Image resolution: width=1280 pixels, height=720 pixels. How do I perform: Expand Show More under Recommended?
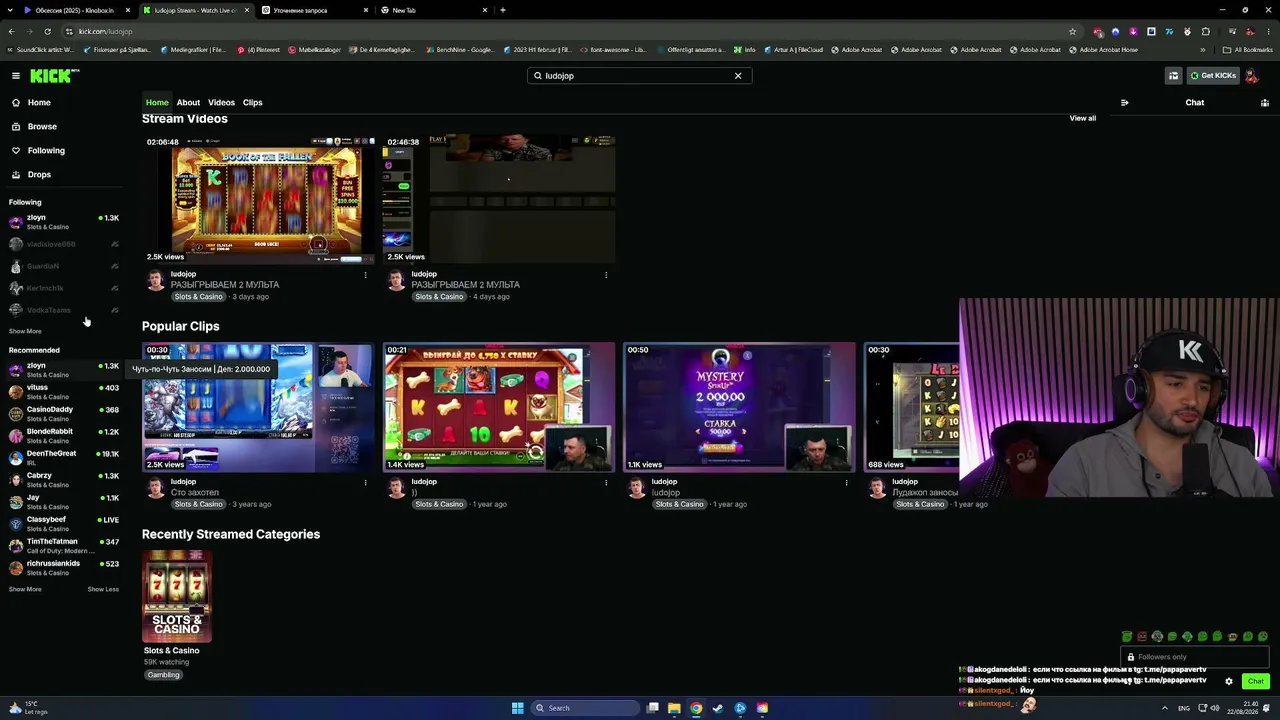tap(25, 590)
